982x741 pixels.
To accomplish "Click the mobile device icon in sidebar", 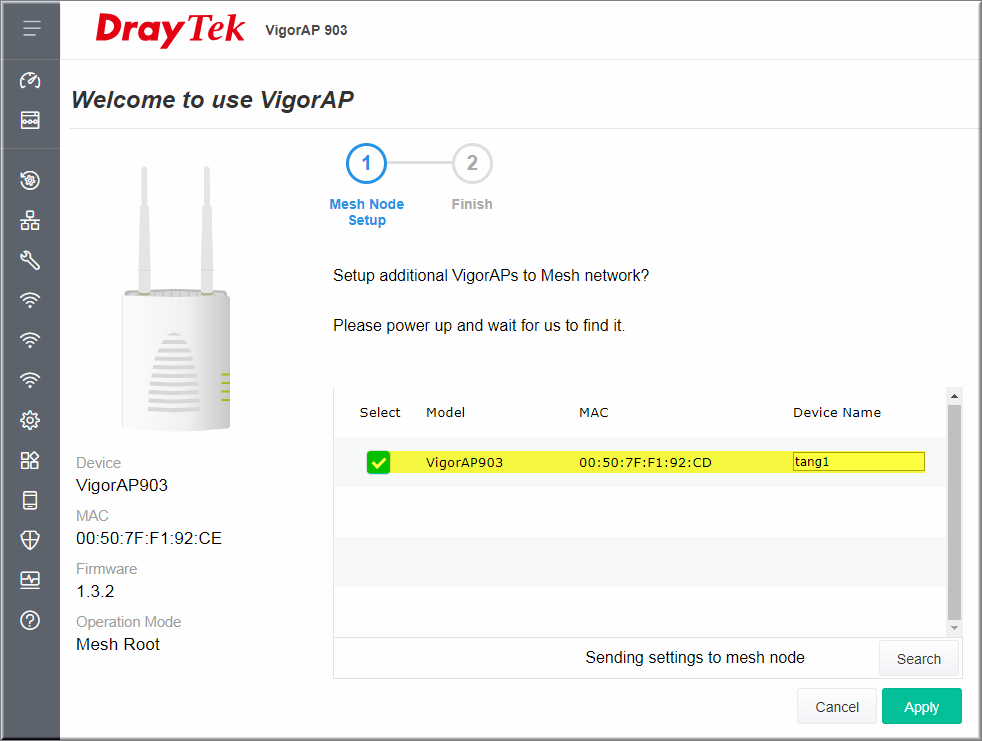I will click(x=30, y=500).
